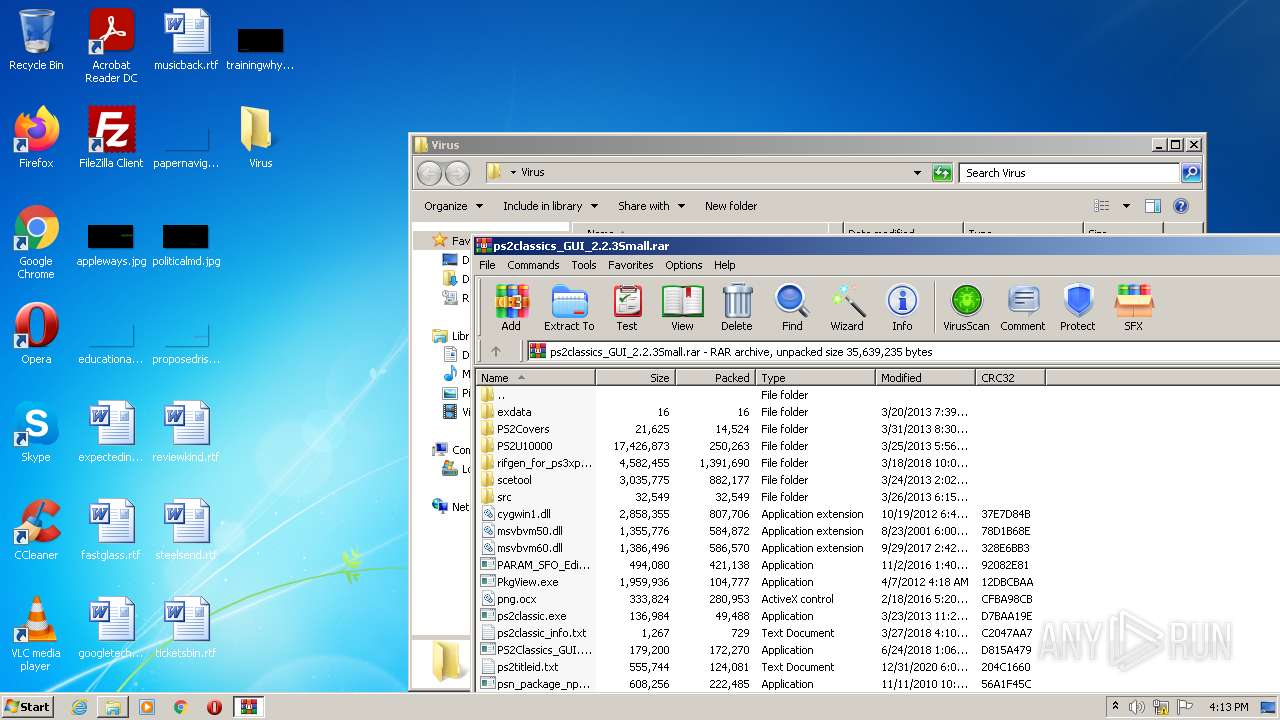Click the WinRAR taskbar button
The width and height of the screenshot is (1280, 720).
point(248,707)
